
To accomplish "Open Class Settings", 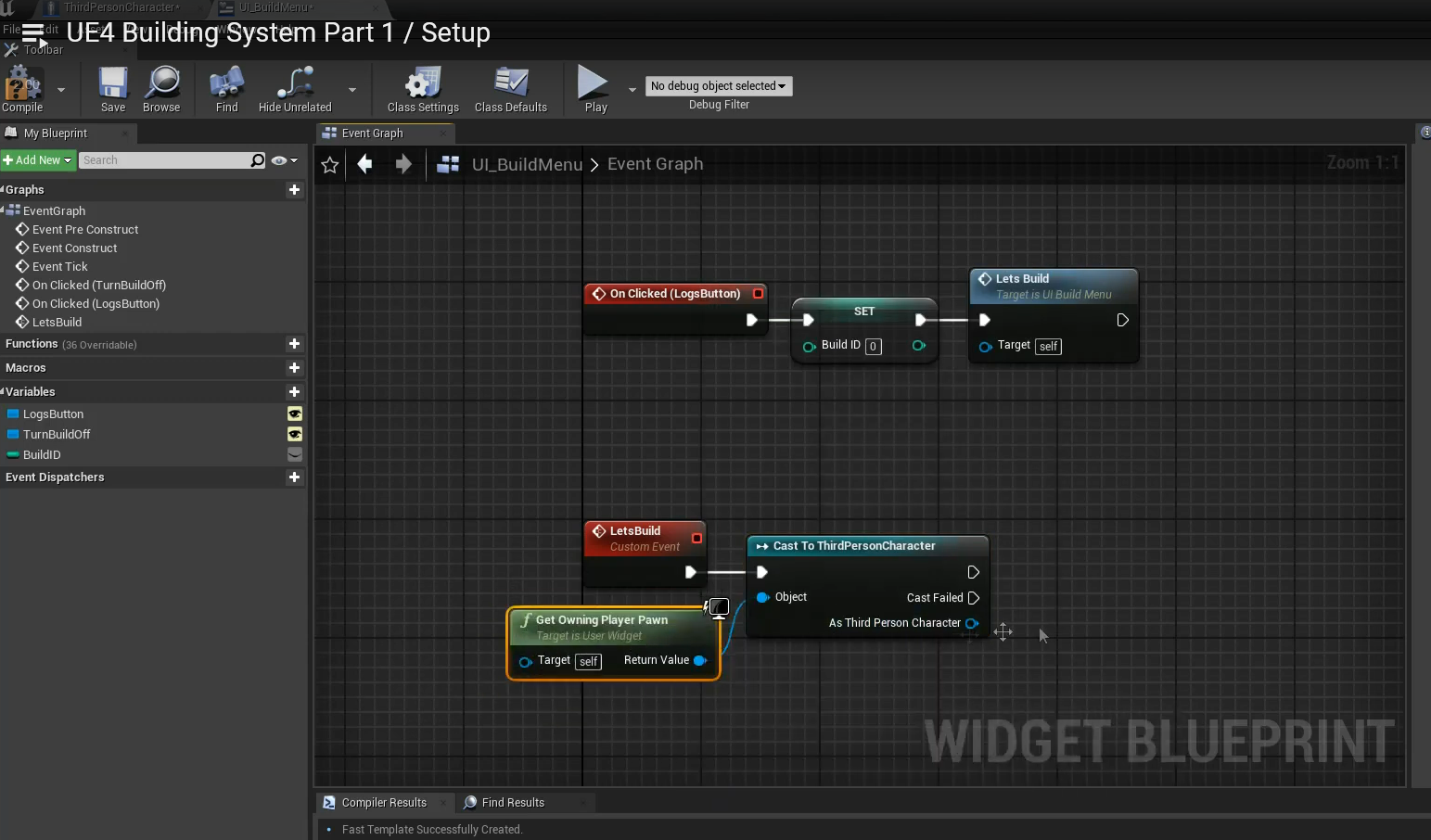I will tap(423, 85).
